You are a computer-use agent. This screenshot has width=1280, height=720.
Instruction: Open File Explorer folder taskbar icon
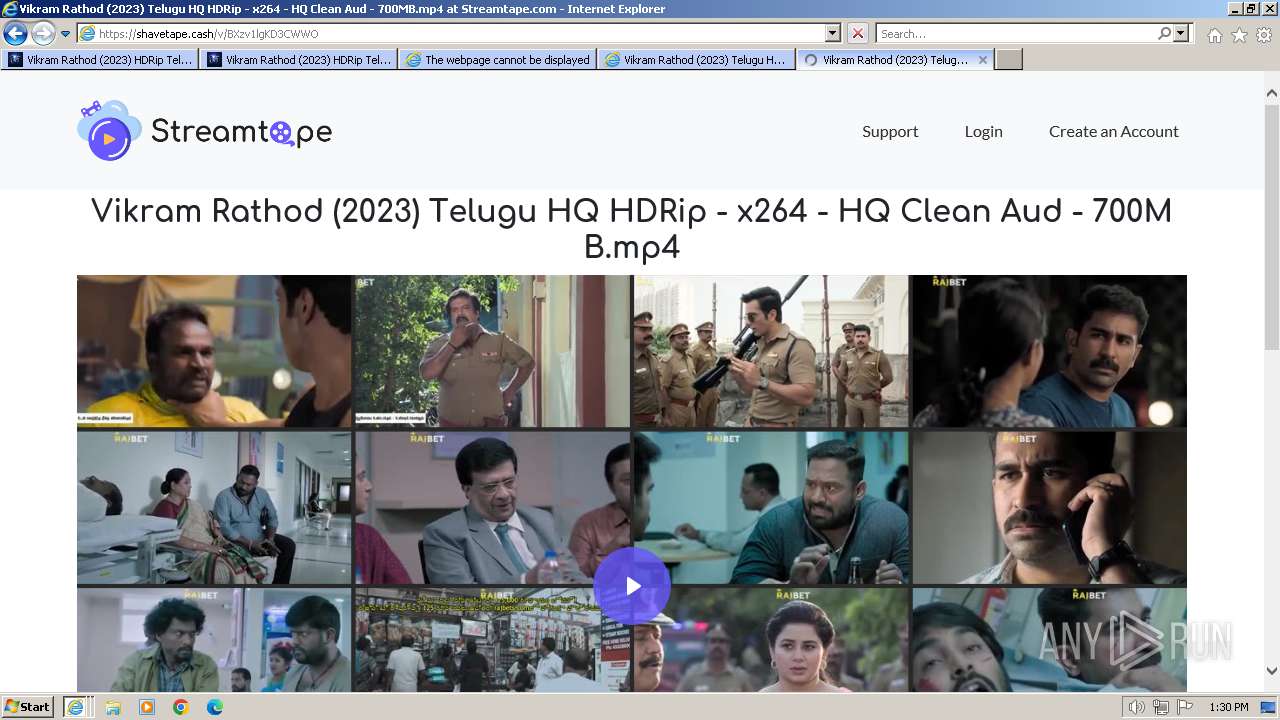pyautogui.click(x=113, y=707)
